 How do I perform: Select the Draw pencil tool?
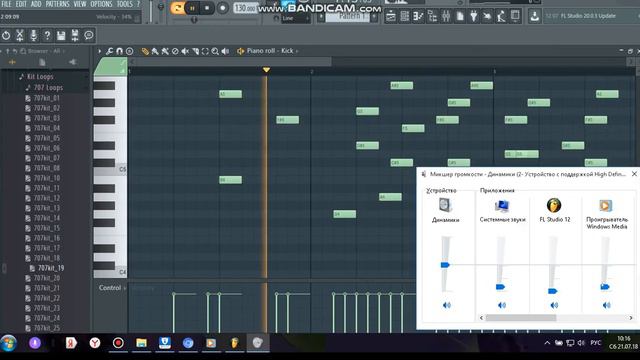pos(145,51)
